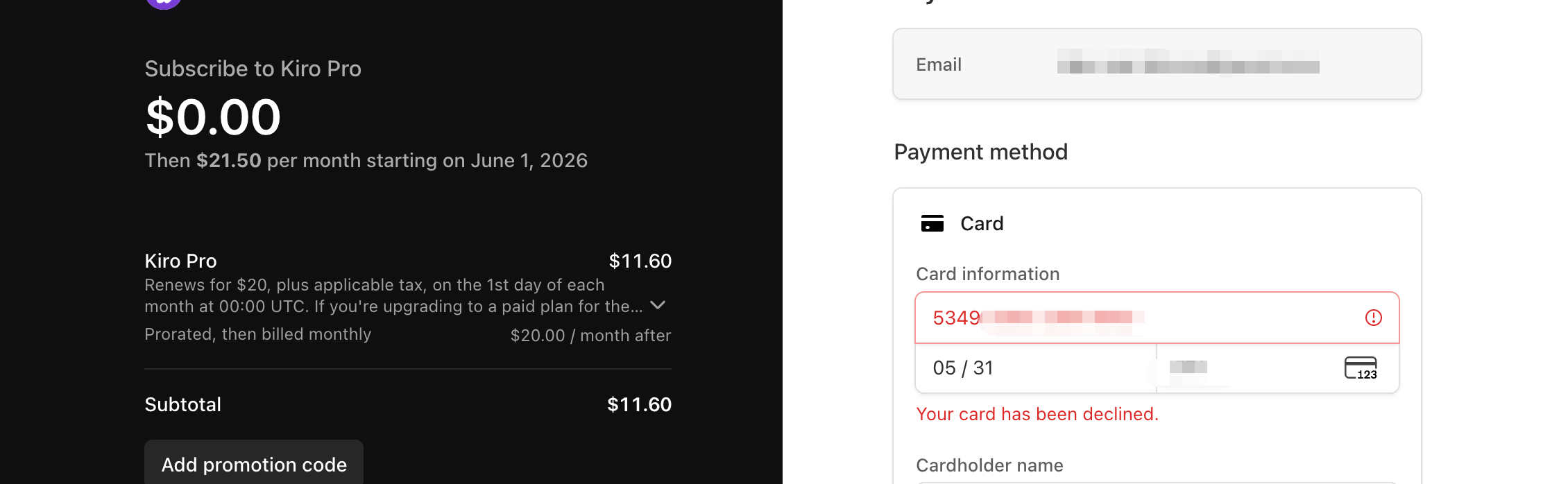
Task: Click the Subtotal $11.60 amount
Action: tap(639, 404)
